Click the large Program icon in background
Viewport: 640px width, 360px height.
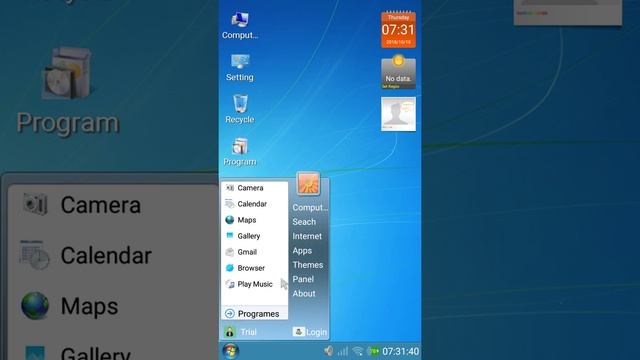pos(67,73)
